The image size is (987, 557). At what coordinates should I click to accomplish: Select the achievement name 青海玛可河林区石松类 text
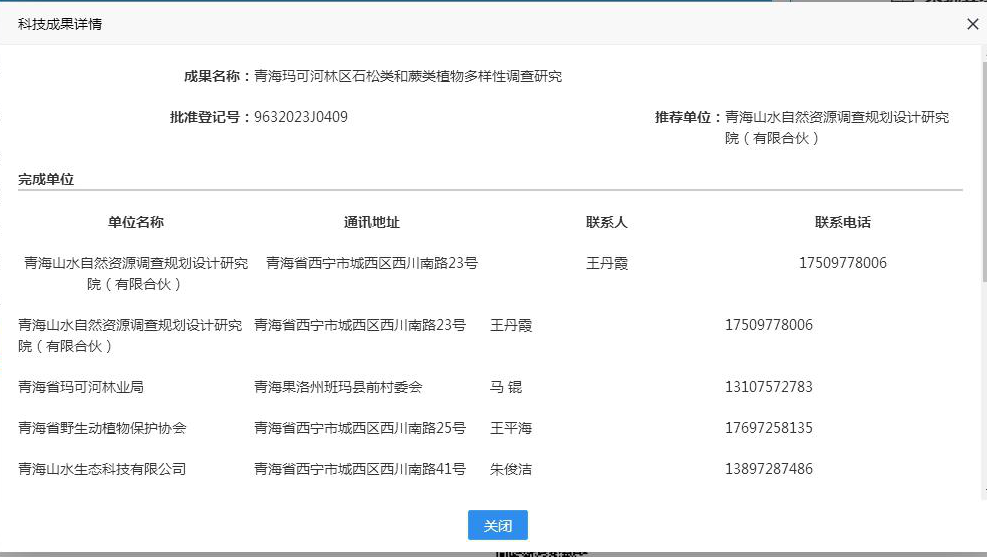[x=408, y=76]
